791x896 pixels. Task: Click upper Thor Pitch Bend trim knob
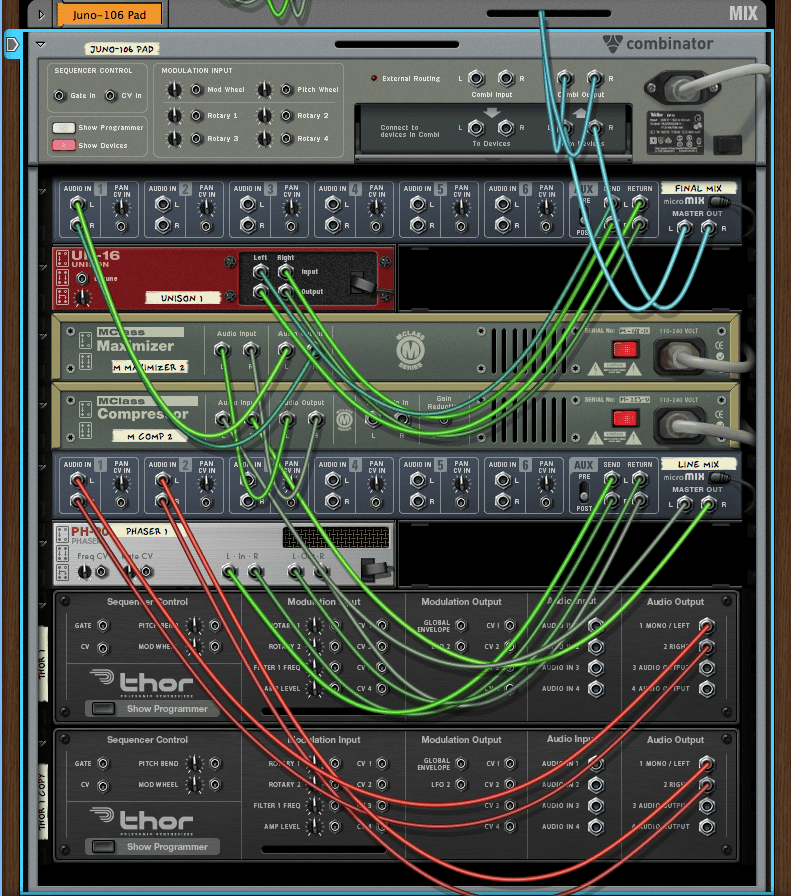pyautogui.click(x=194, y=626)
